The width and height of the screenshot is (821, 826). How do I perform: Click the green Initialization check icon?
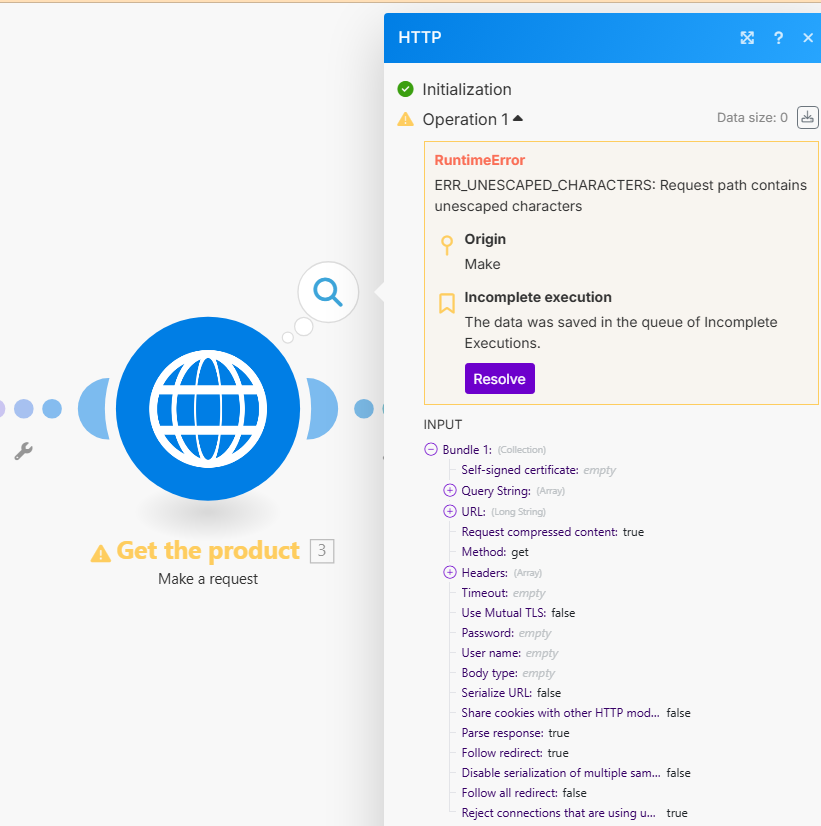(x=405, y=89)
